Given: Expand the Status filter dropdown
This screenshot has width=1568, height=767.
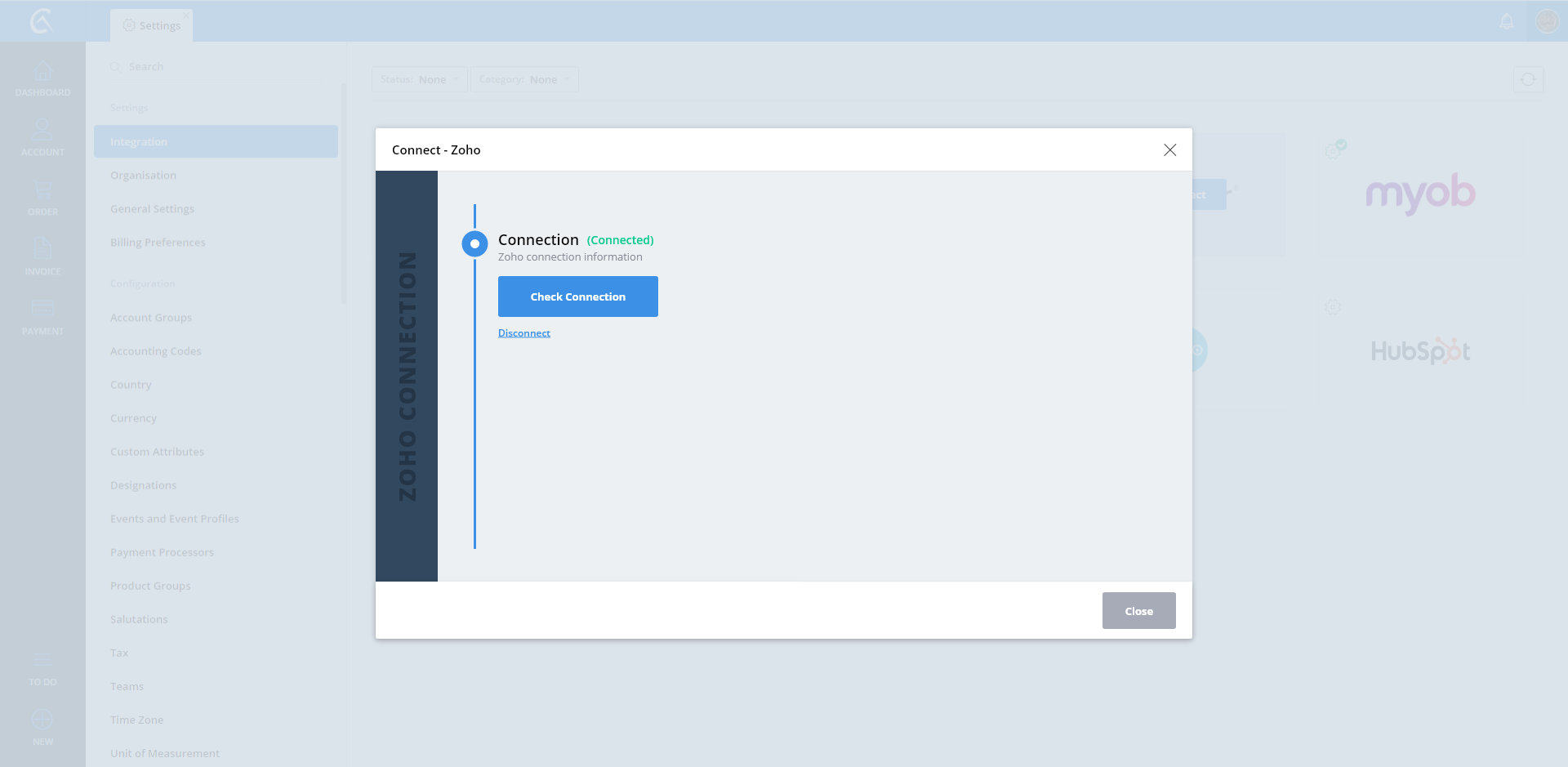Looking at the screenshot, I should (419, 79).
